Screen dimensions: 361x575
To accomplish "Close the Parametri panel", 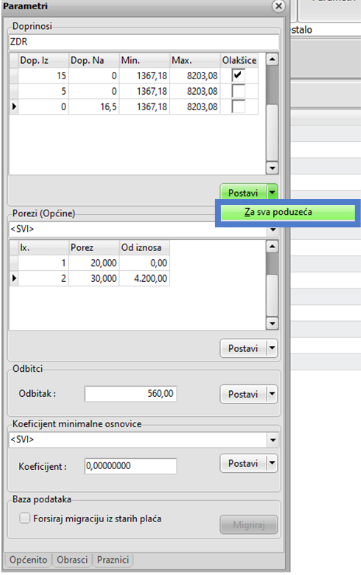I will click(279, 6).
